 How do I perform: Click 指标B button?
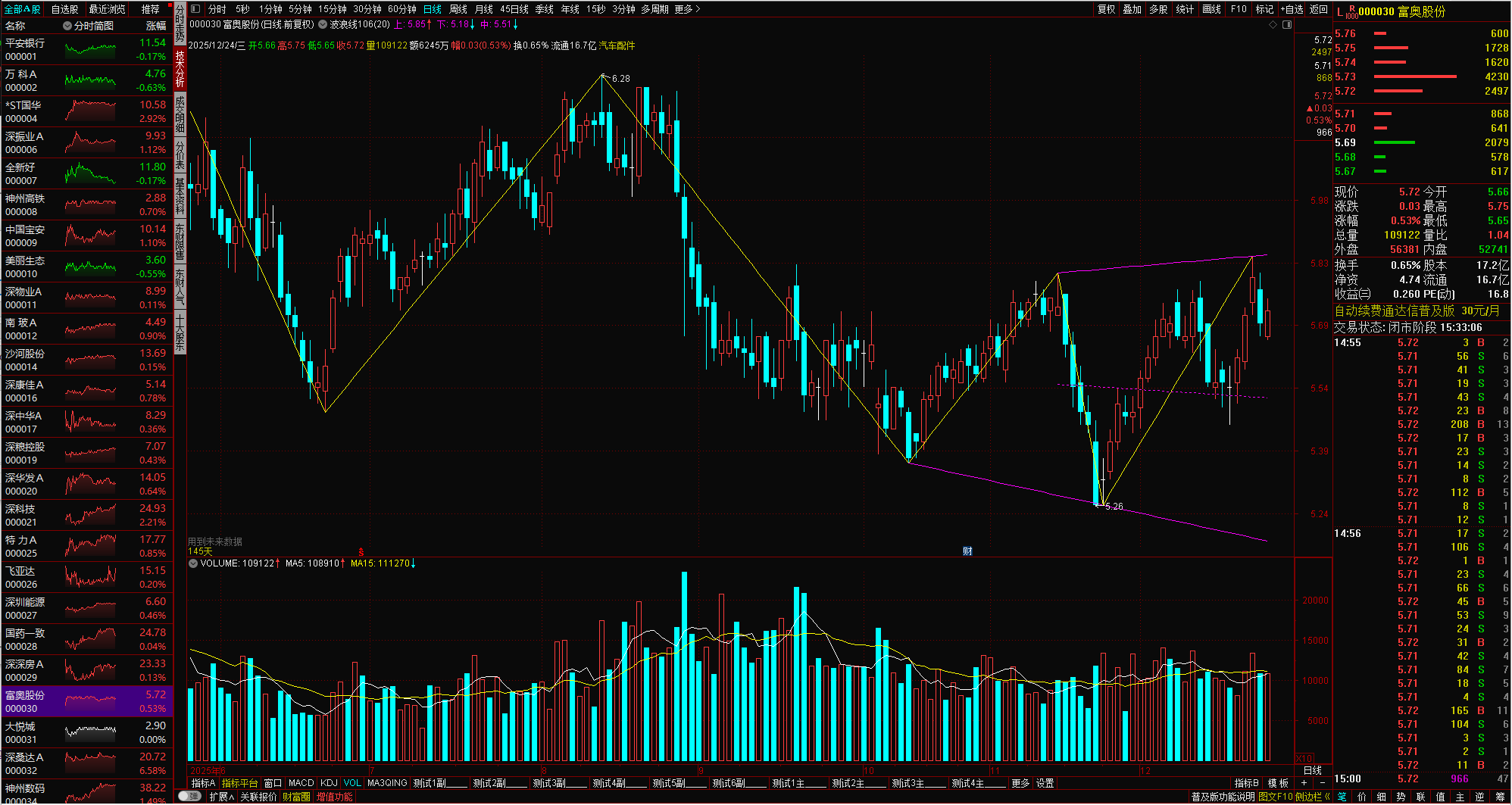1247,783
